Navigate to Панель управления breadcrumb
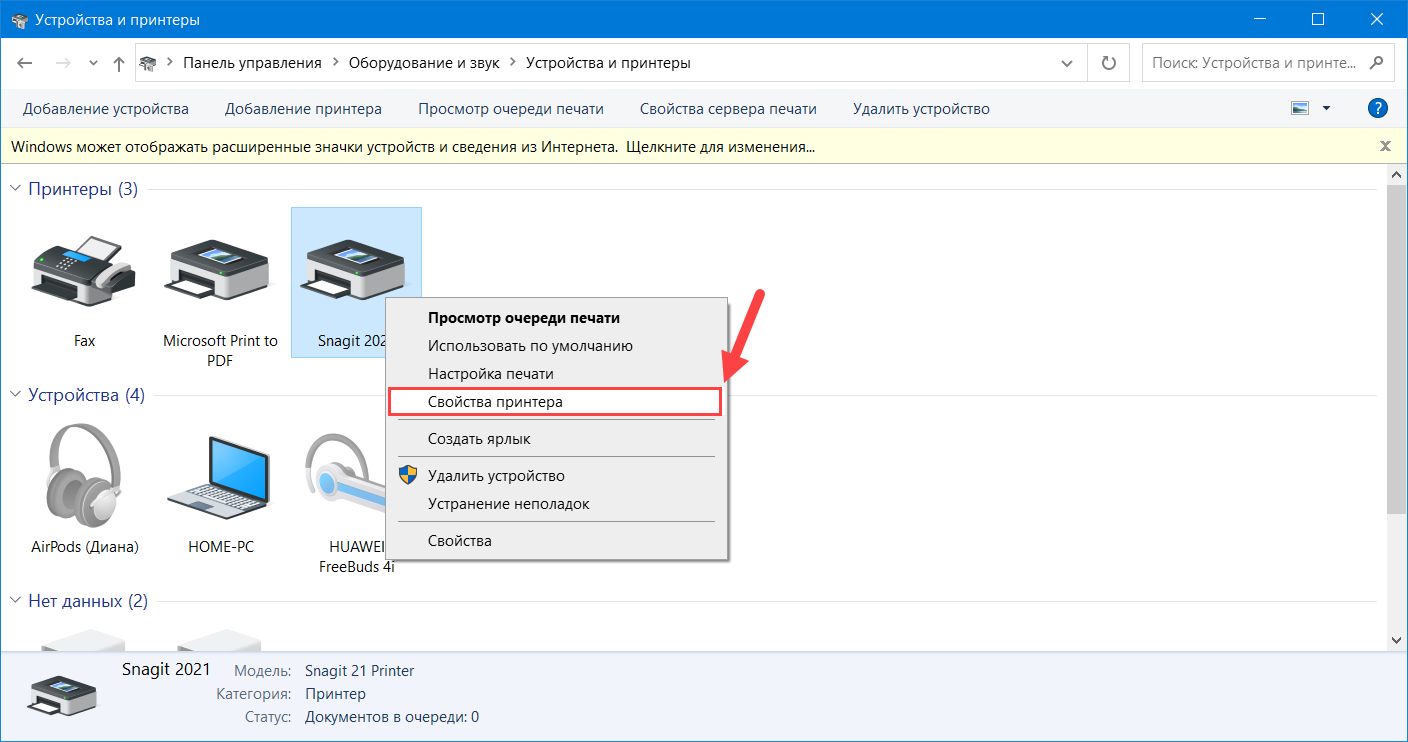 click(252, 63)
